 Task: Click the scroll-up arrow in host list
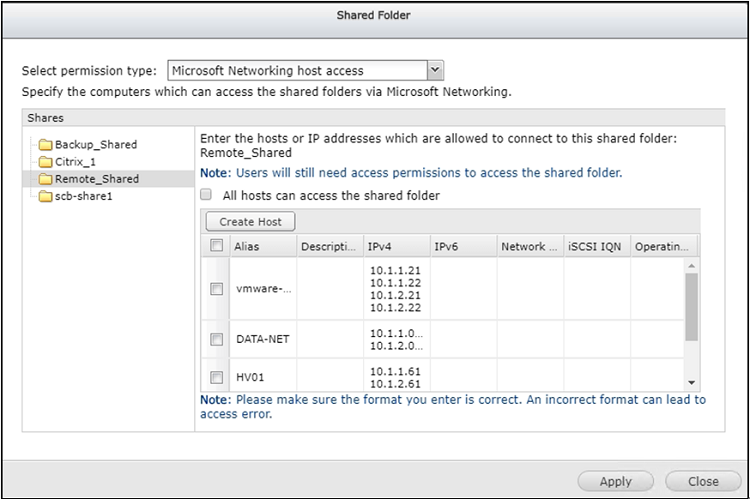pos(691,266)
